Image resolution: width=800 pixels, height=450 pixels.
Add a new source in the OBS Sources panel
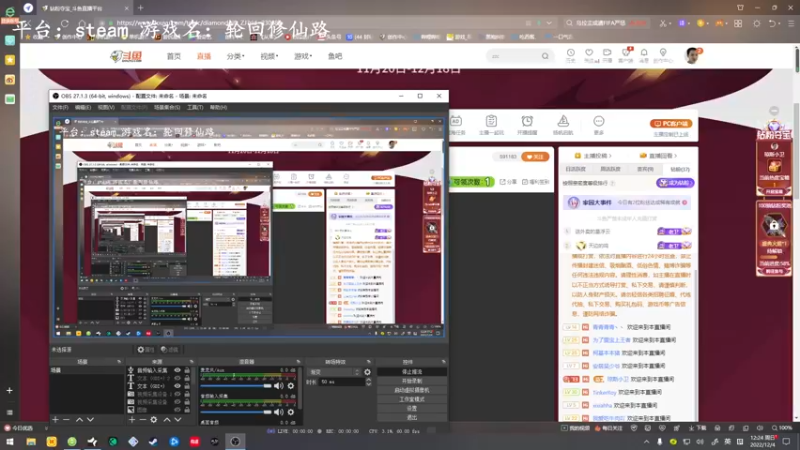[132, 419]
